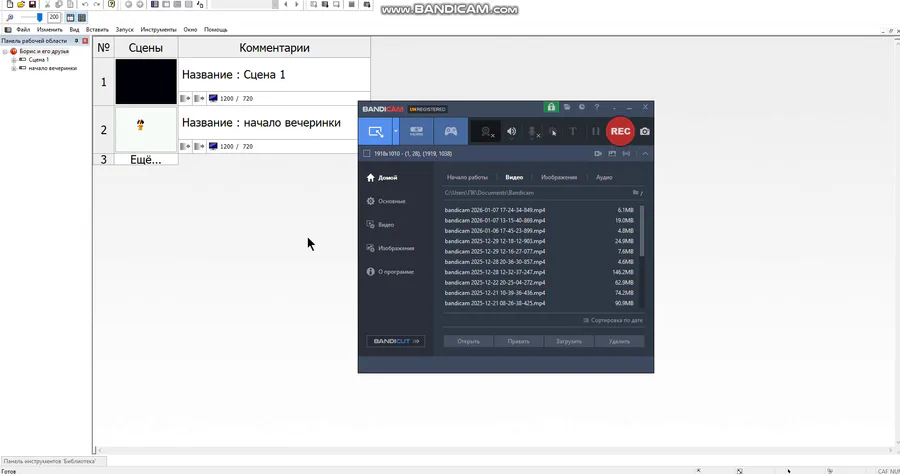Viewport: 900px width, 474px height.
Task: Toggle the Bandicam speaker sound icon
Action: (511, 132)
